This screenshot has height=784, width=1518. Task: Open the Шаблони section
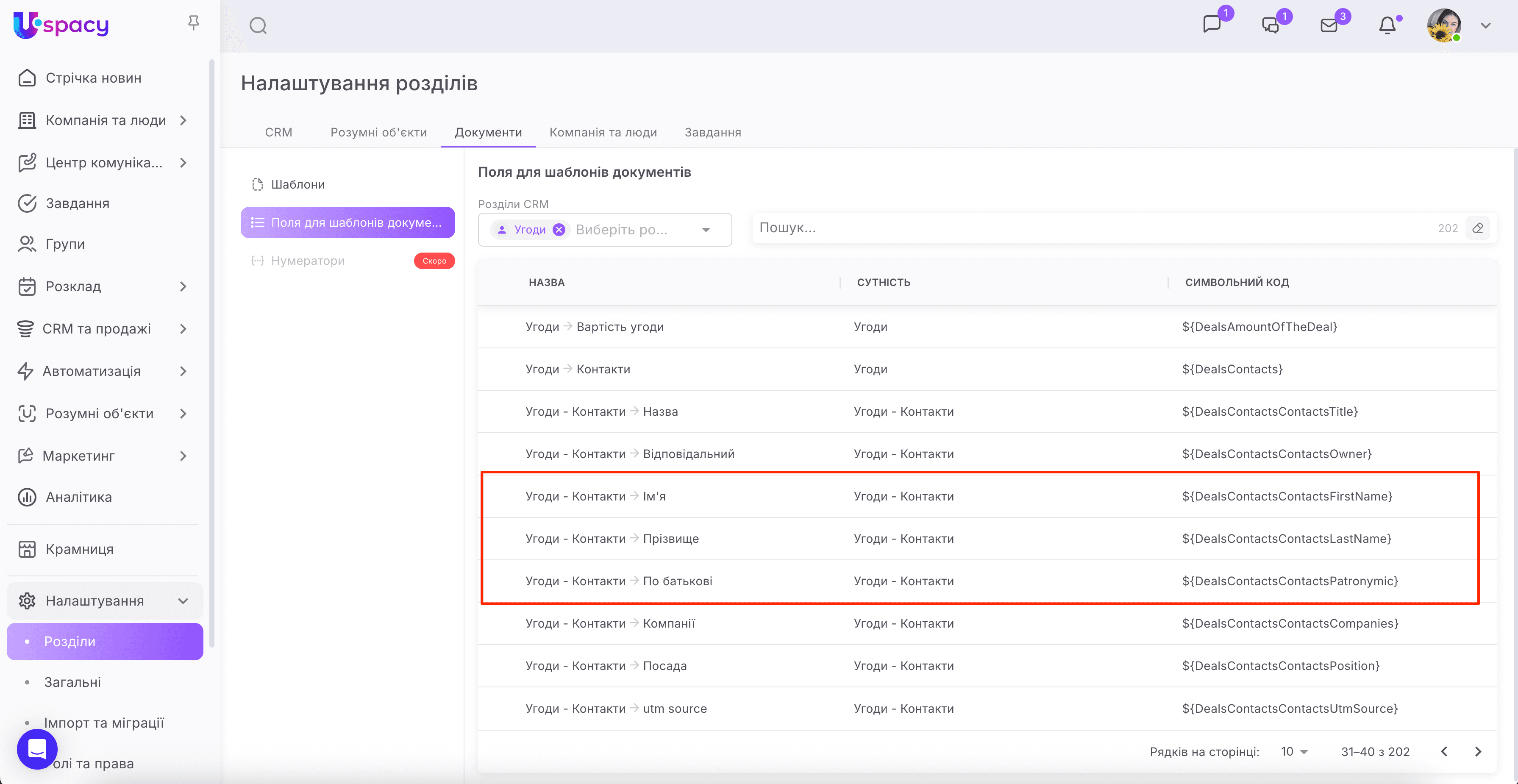(297, 184)
